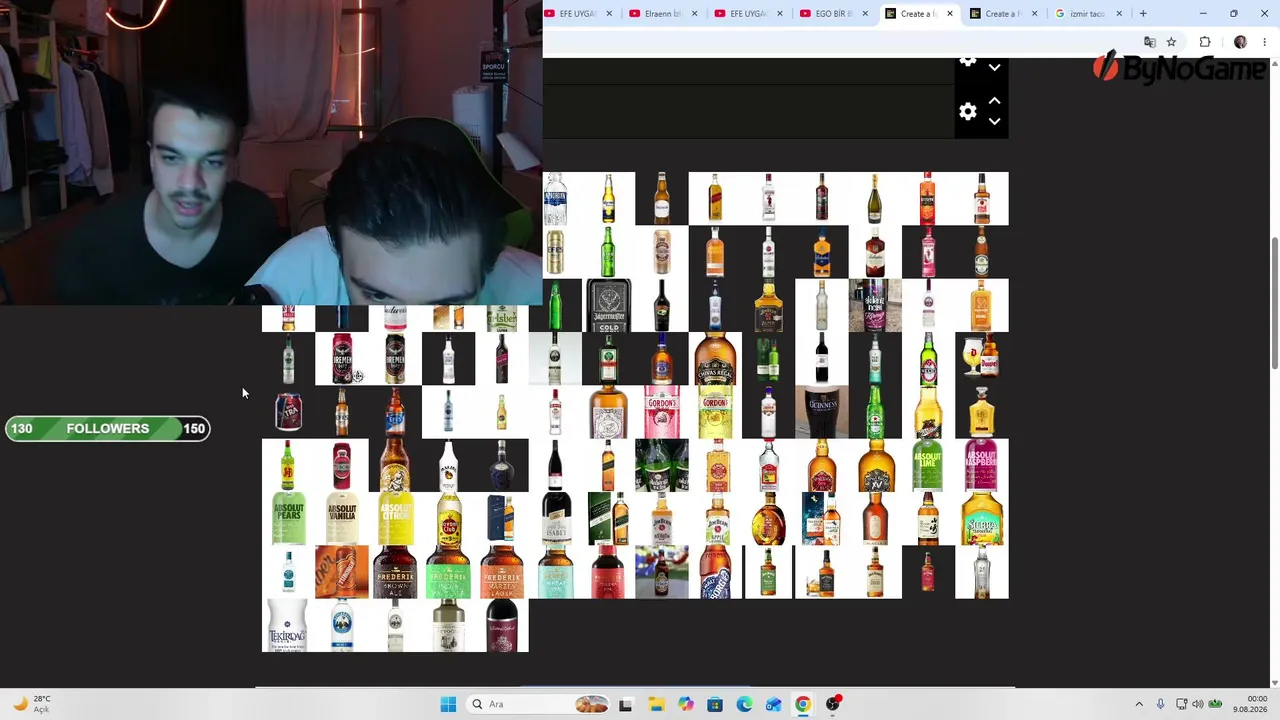1280x720 pixels.
Task: Open the Chrome extensions puzzle icon
Action: (1205, 42)
